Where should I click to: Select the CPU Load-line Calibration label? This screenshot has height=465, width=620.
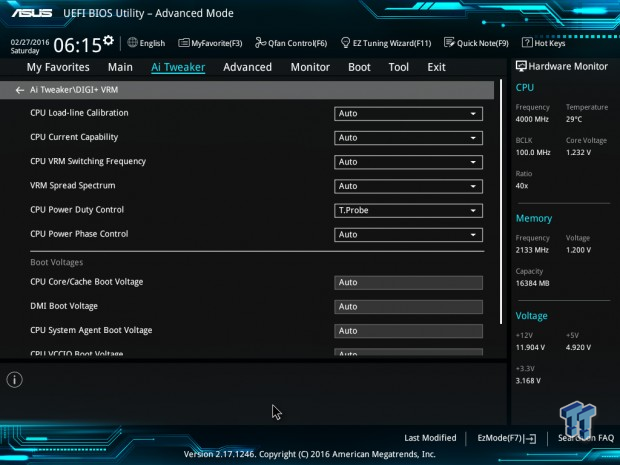(x=79, y=113)
